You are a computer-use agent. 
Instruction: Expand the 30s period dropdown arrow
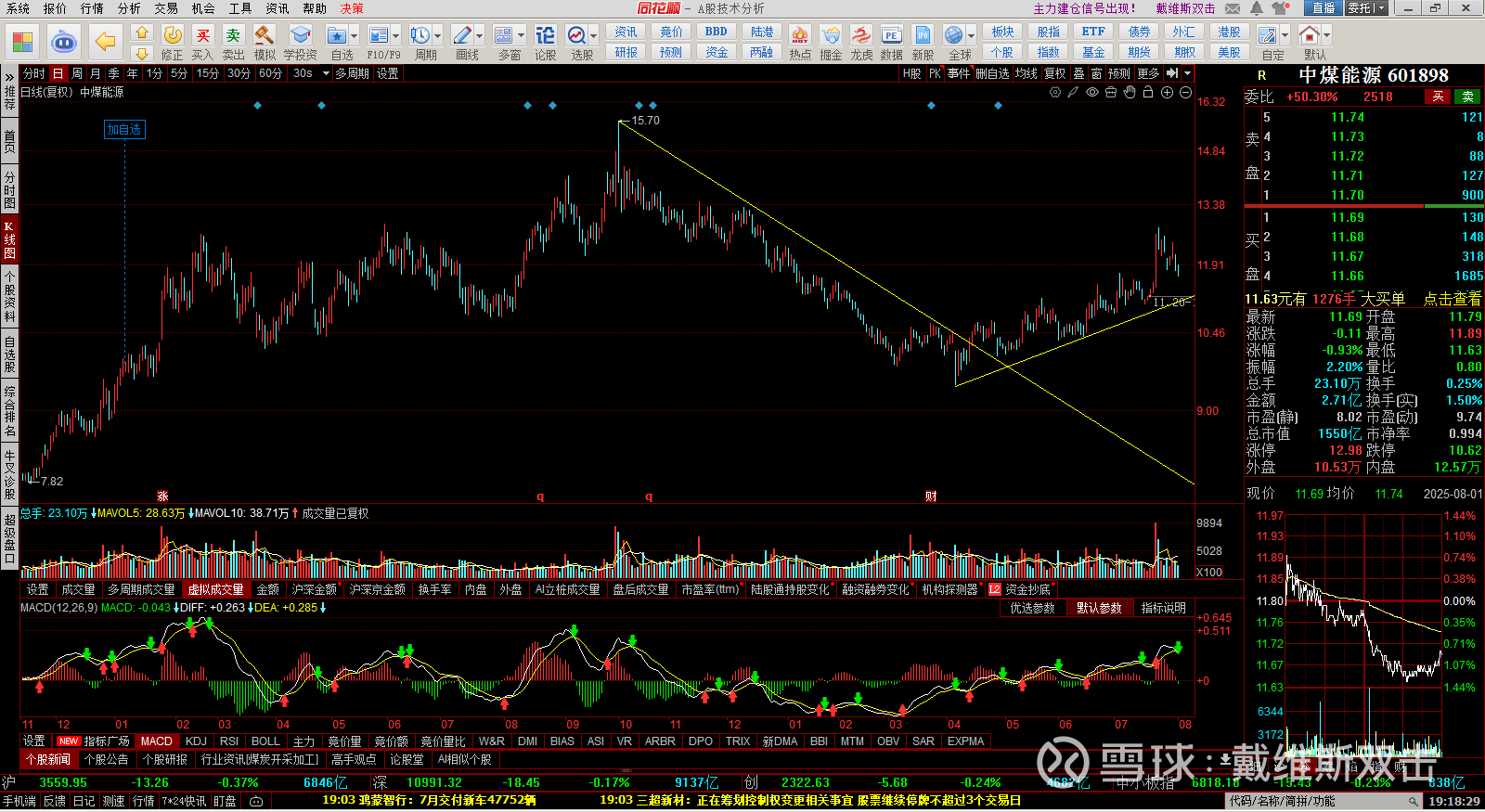(x=326, y=73)
